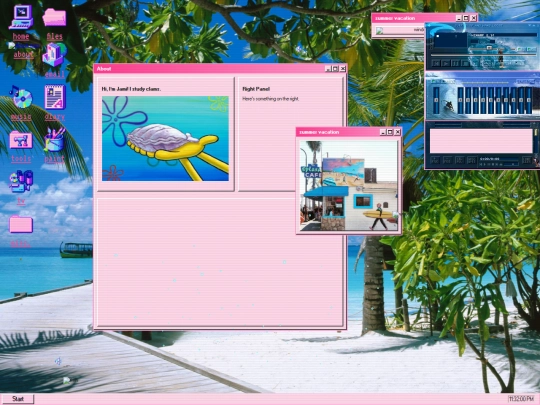Viewport: 540px width, 405px height.
Task: Click the equalizer preamp slider
Action: 436,100
